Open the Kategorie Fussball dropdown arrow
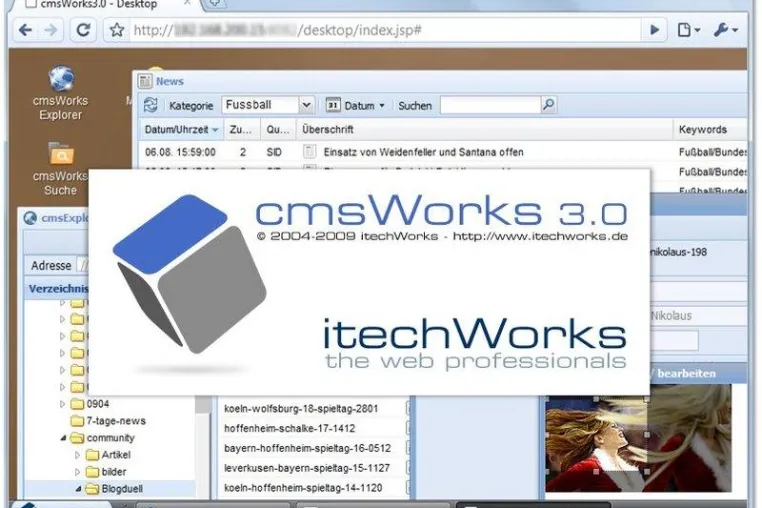The width and height of the screenshot is (762, 508). click(306, 105)
